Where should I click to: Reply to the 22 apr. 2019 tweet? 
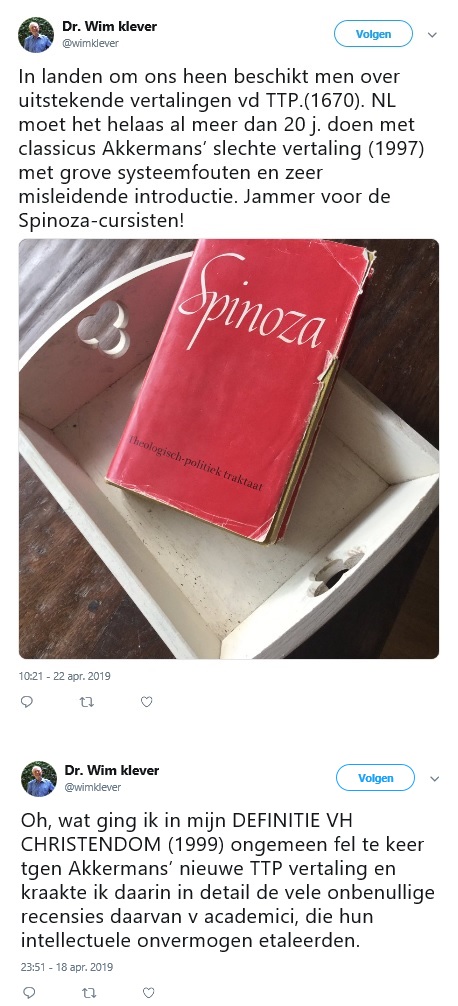(27, 703)
